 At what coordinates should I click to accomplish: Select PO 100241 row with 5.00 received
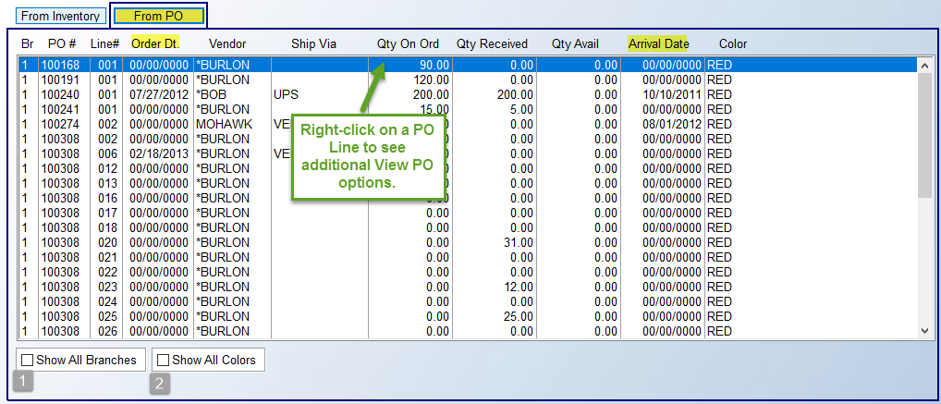click(x=467, y=109)
